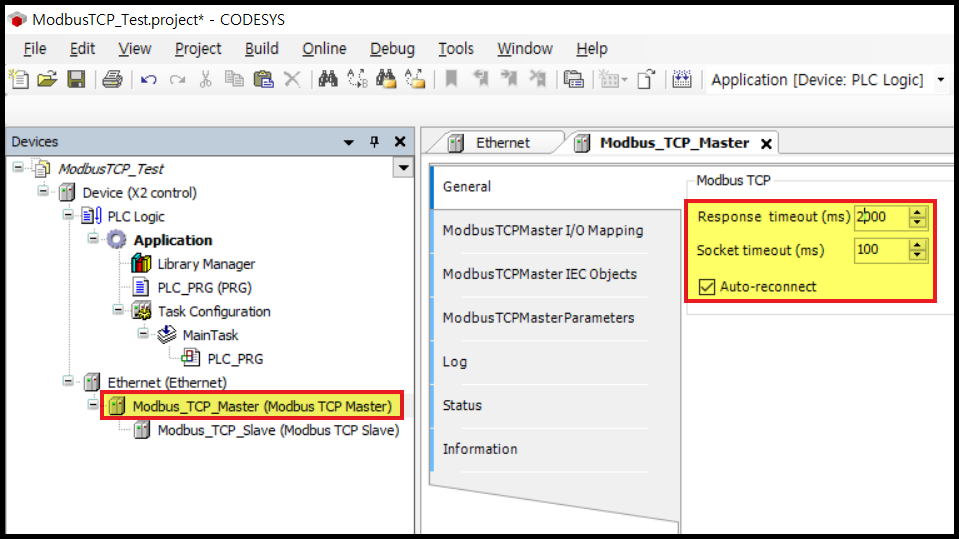Open the Status page
The image size is (959, 539).
point(555,406)
